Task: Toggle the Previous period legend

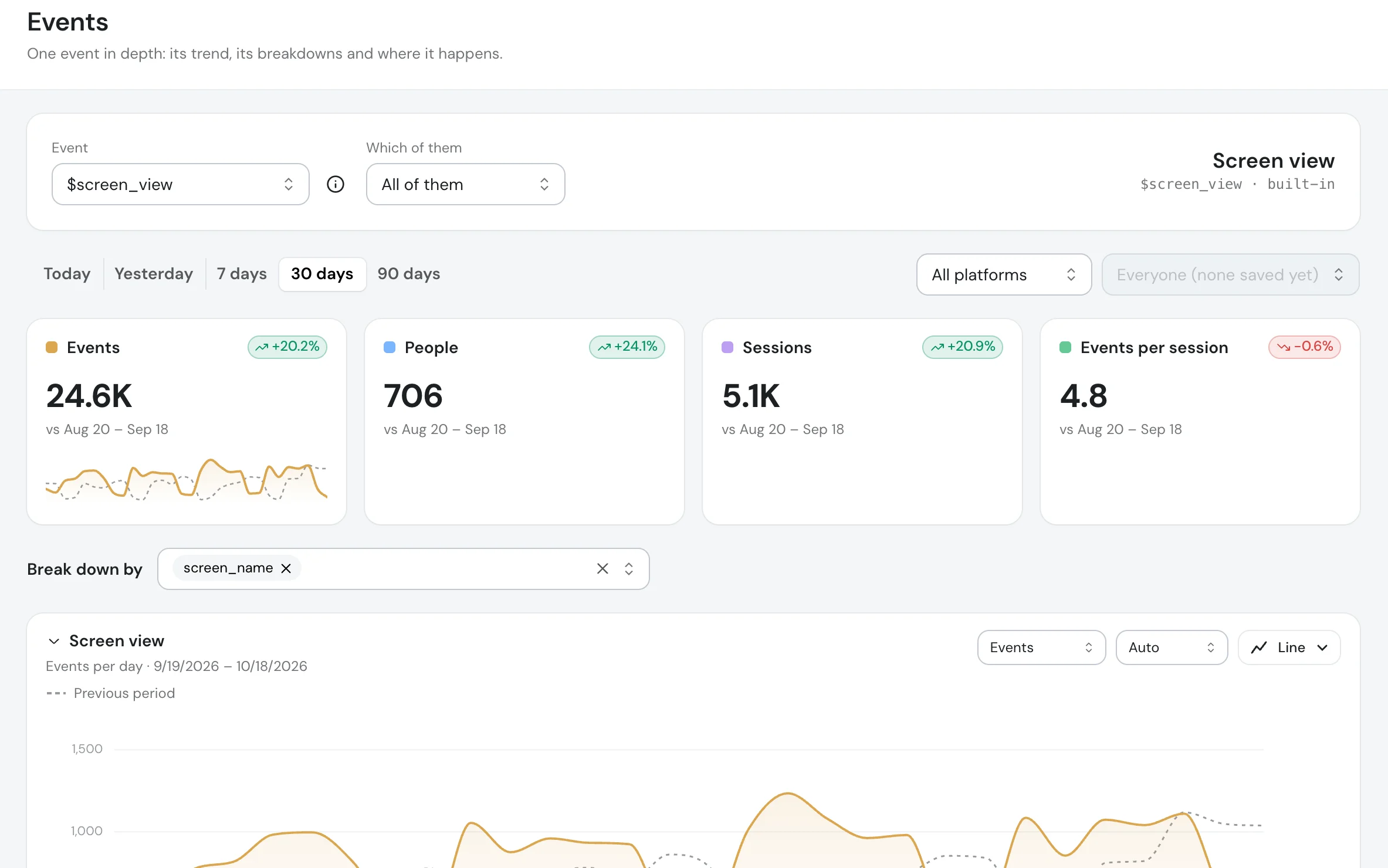Action: tap(111, 693)
